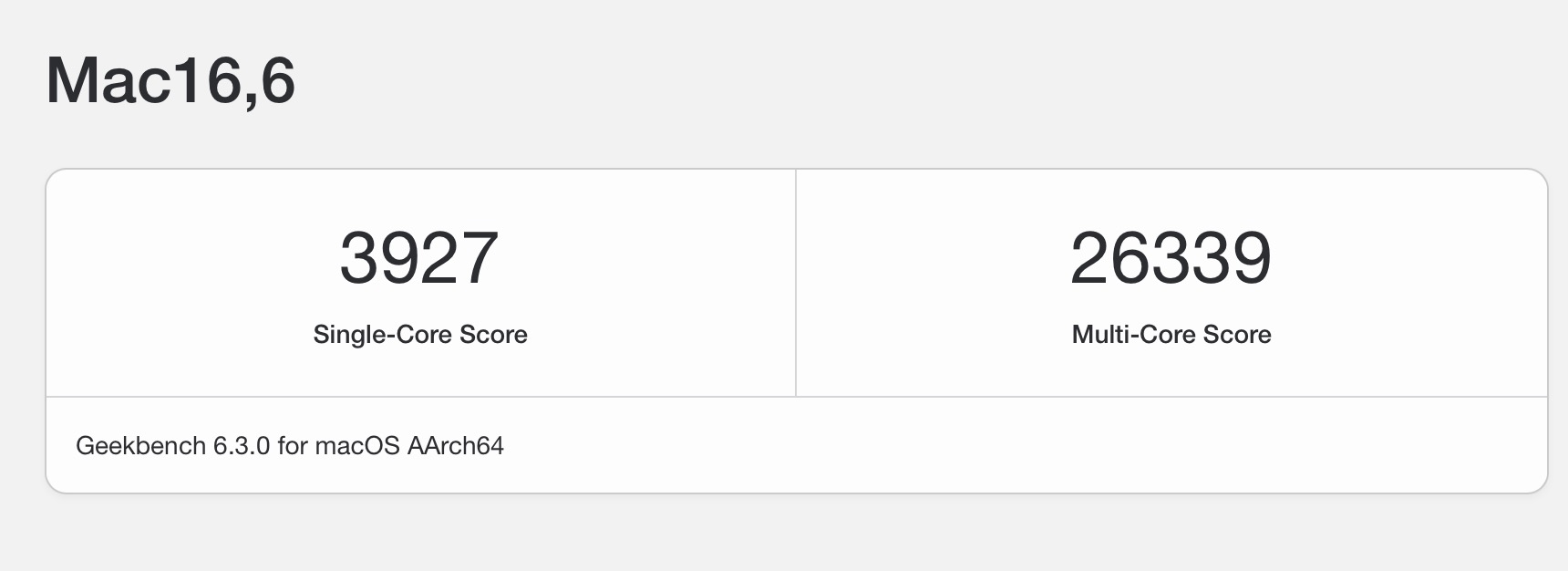The image size is (1568, 571).
Task: Click the word 'Multi-Core' in right label
Action: [x=1133, y=335]
